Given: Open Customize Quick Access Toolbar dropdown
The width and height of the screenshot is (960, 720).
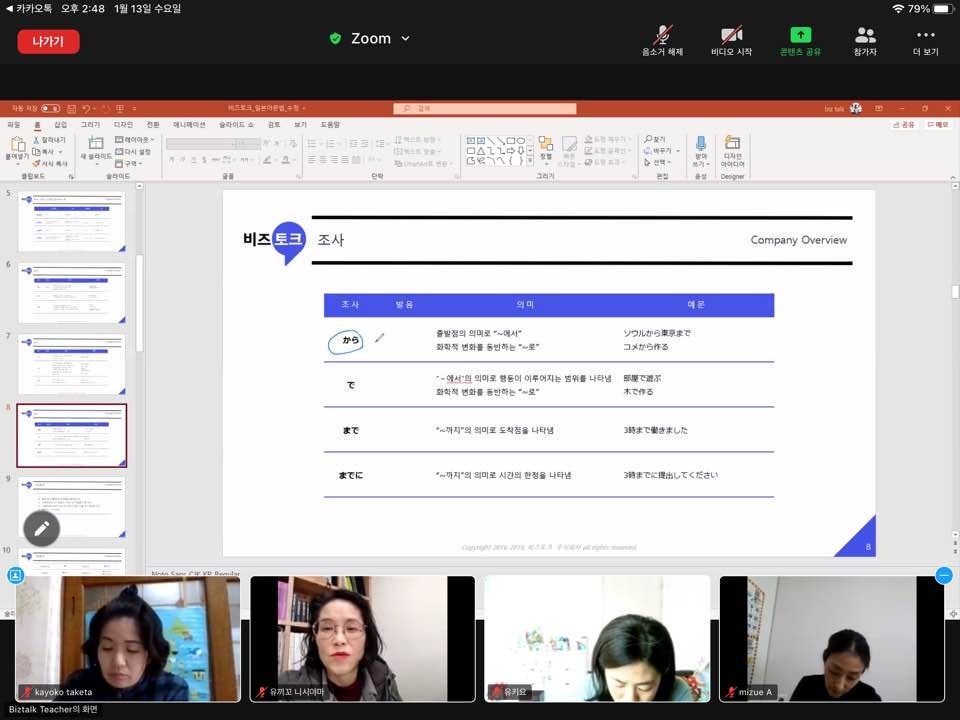Looking at the screenshot, I should 134,109.
